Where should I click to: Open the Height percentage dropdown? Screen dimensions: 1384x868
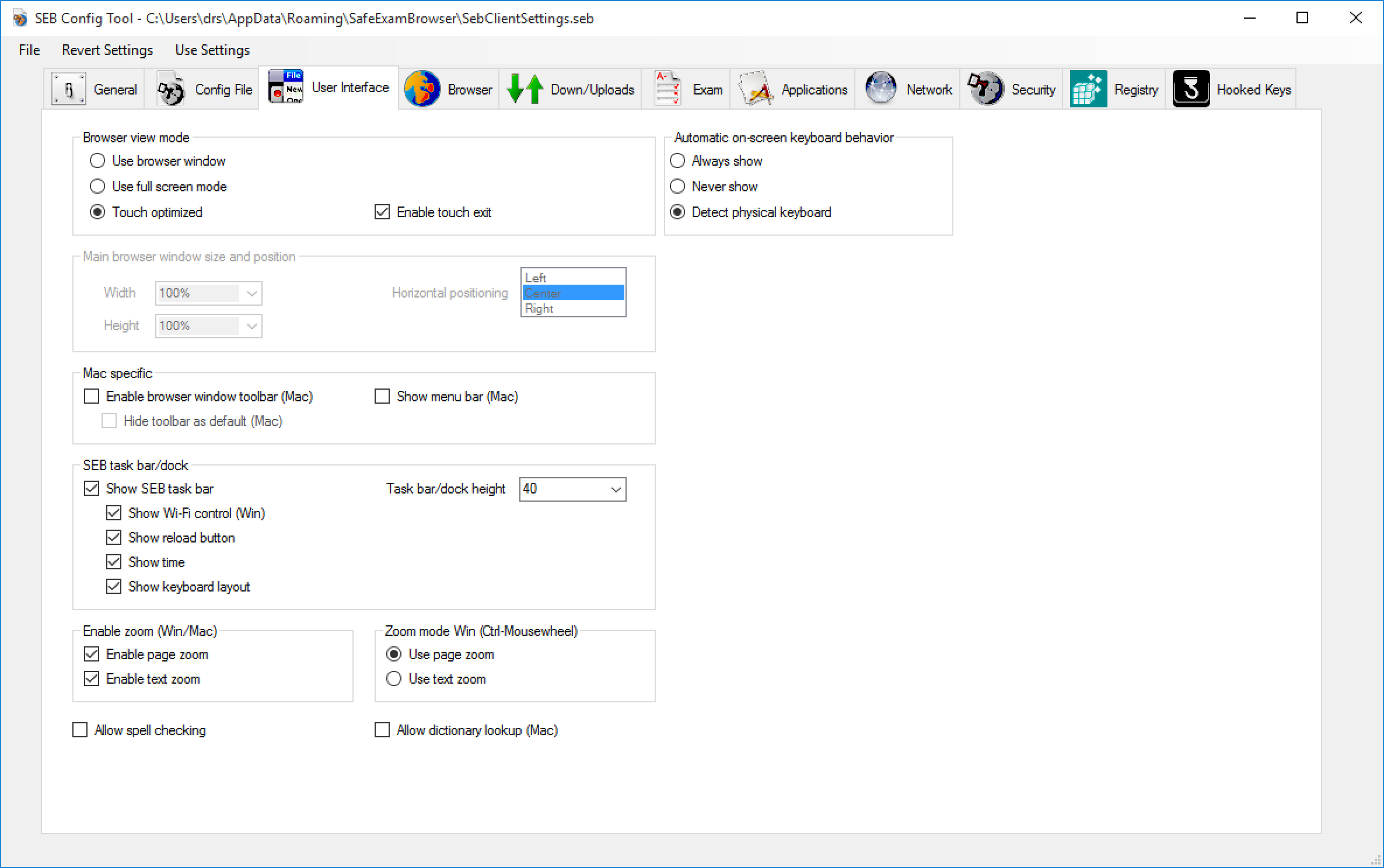tap(251, 326)
